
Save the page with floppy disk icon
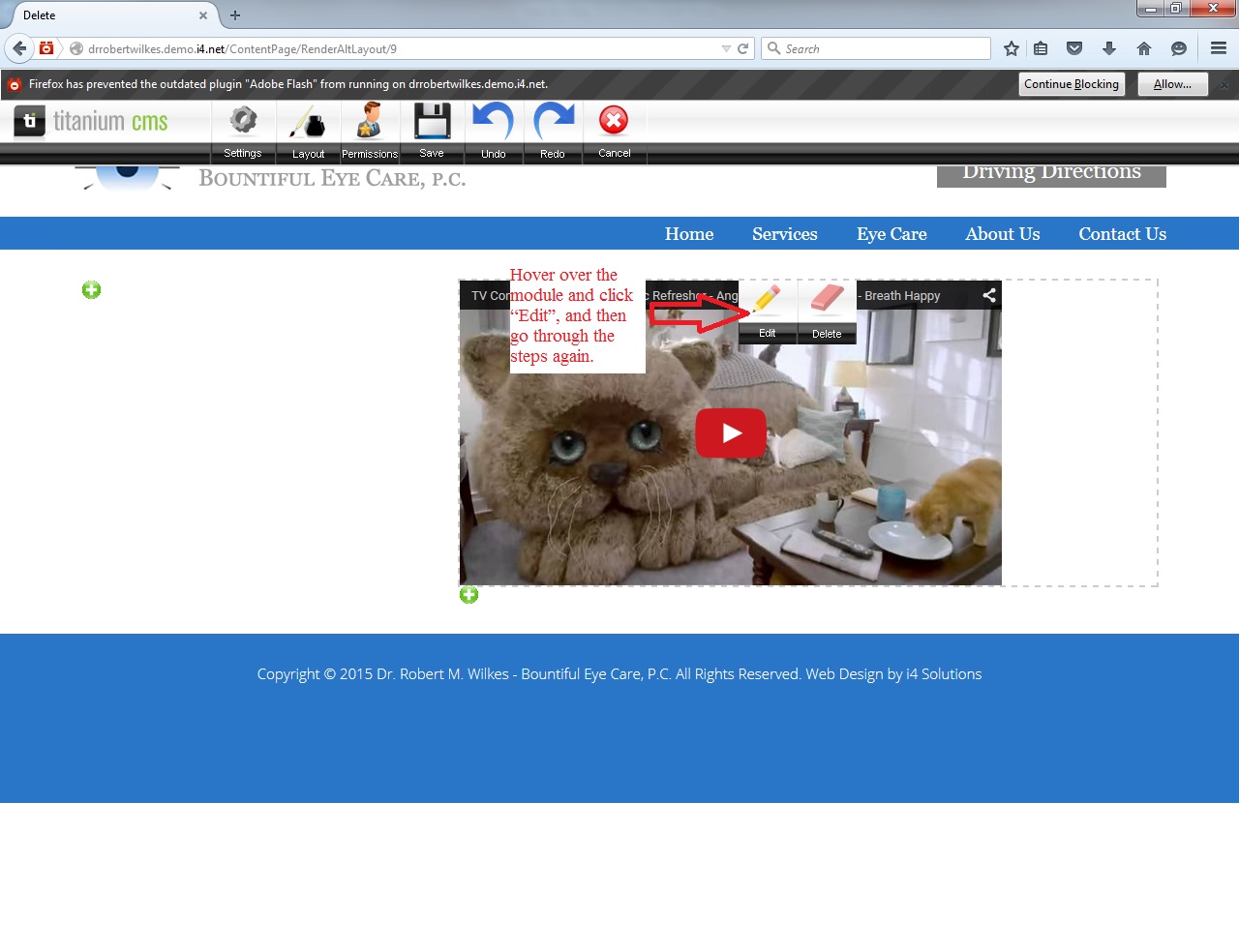point(432,130)
